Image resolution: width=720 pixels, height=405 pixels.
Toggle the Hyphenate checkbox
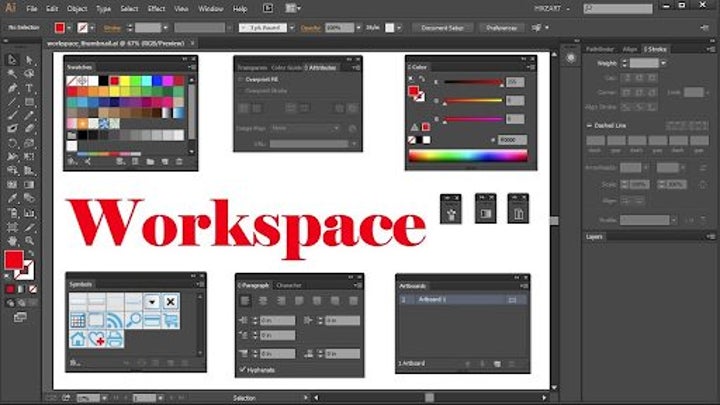tap(244, 370)
